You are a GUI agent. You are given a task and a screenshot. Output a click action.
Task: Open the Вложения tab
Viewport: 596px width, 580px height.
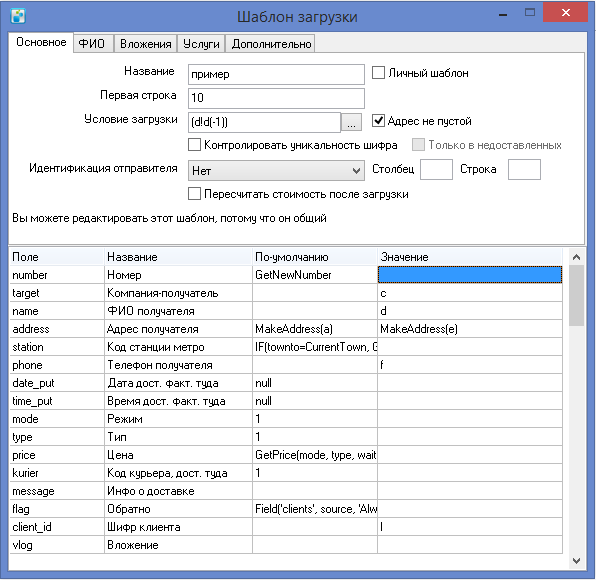(146, 44)
